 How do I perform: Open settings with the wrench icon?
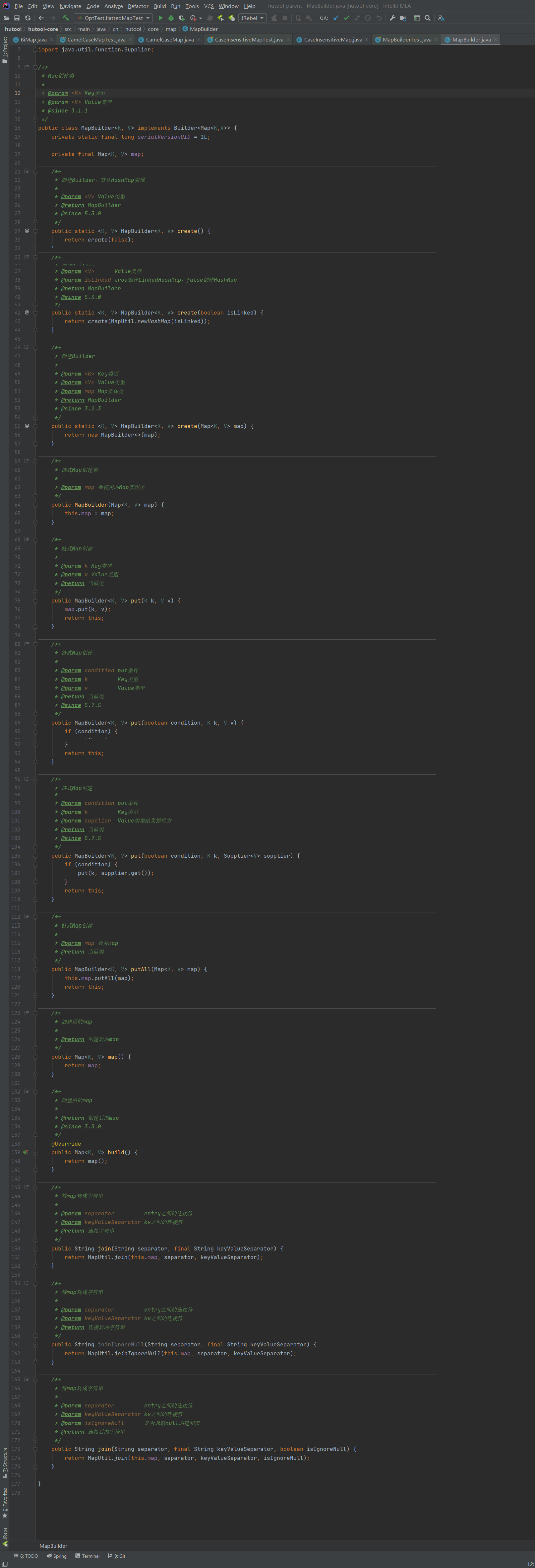[x=392, y=18]
